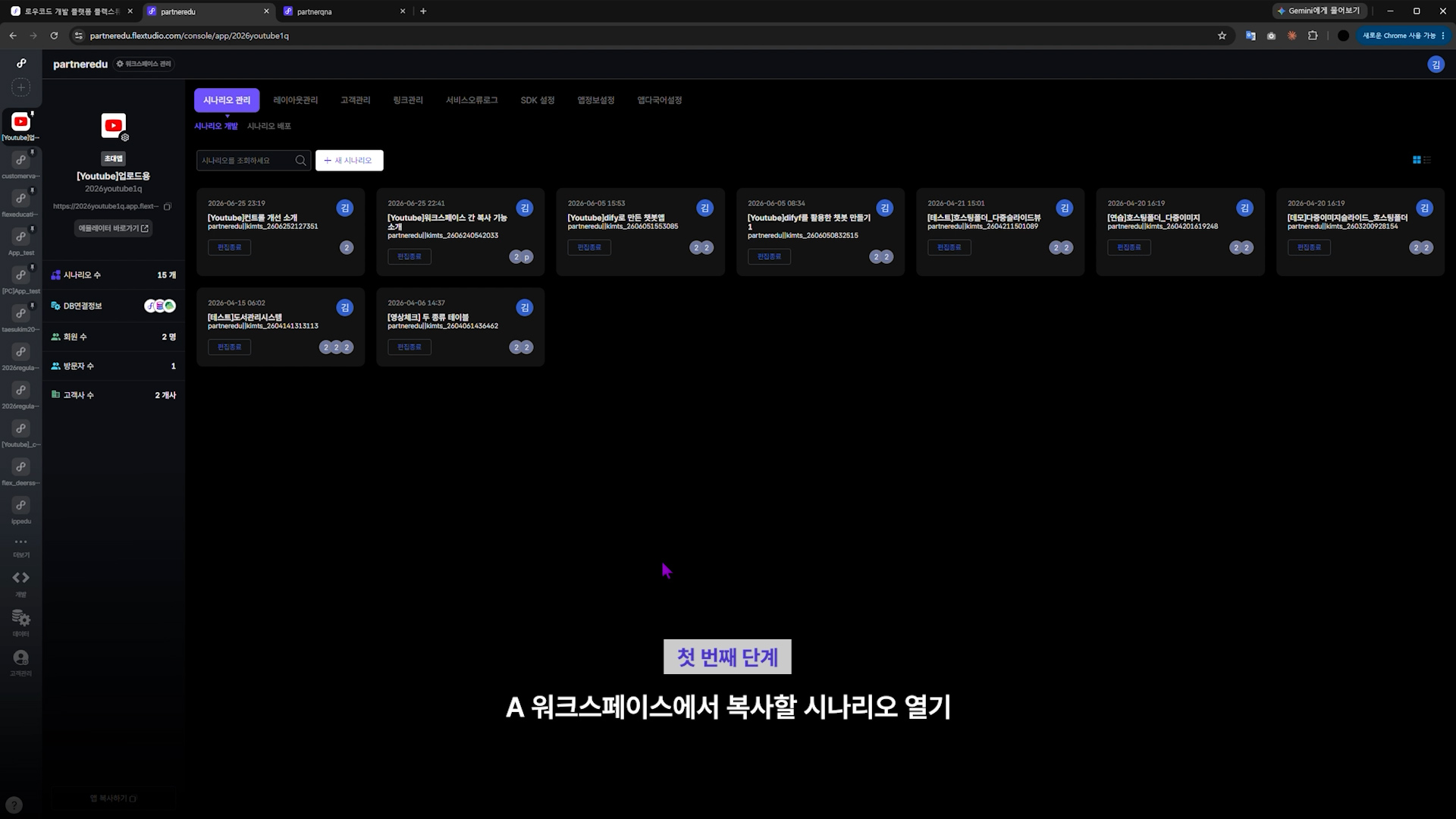
Task: Open the flexeducati app icon in the sidebar
Action: [x=20, y=199]
